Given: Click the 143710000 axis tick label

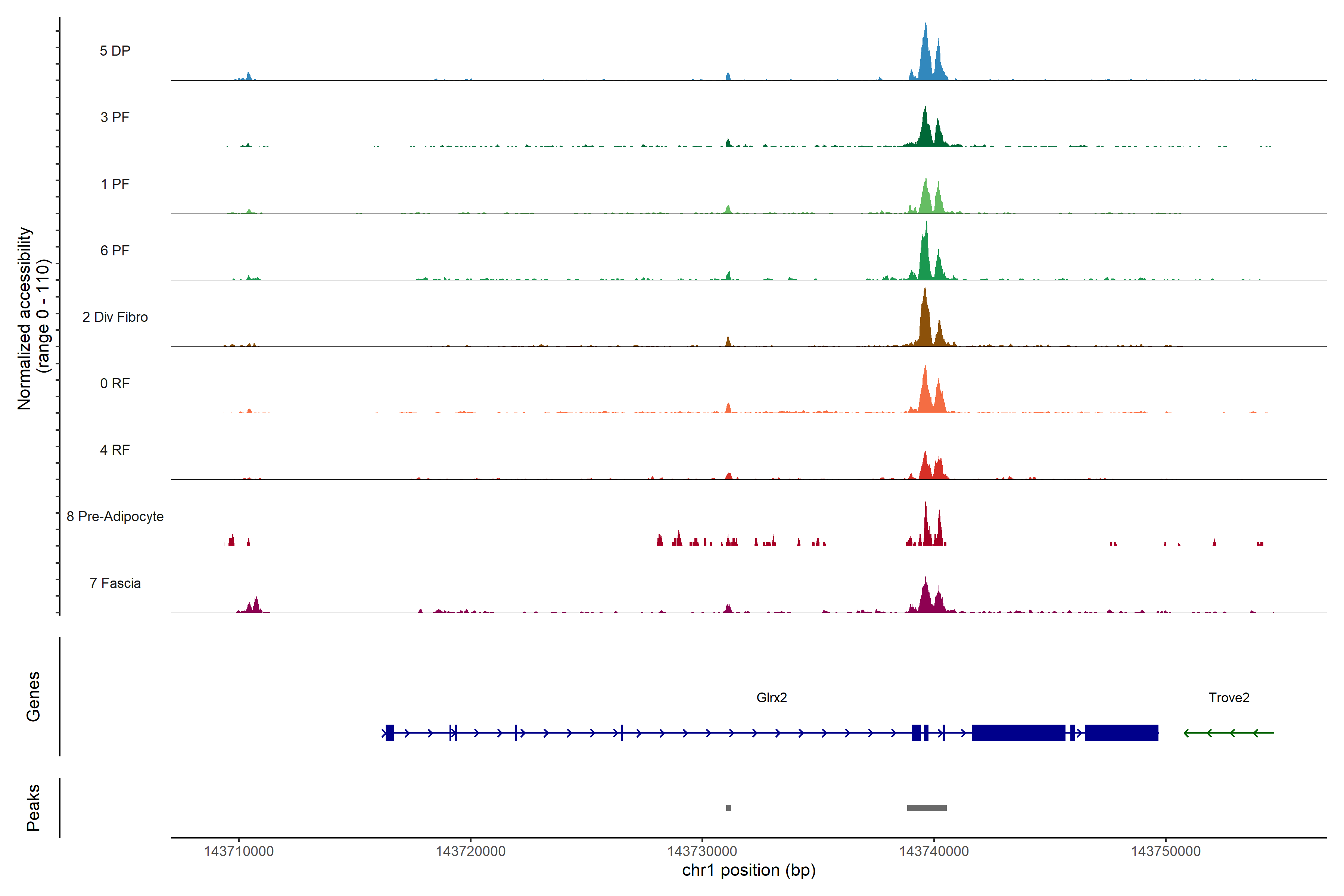Looking at the screenshot, I should [x=239, y=852].
